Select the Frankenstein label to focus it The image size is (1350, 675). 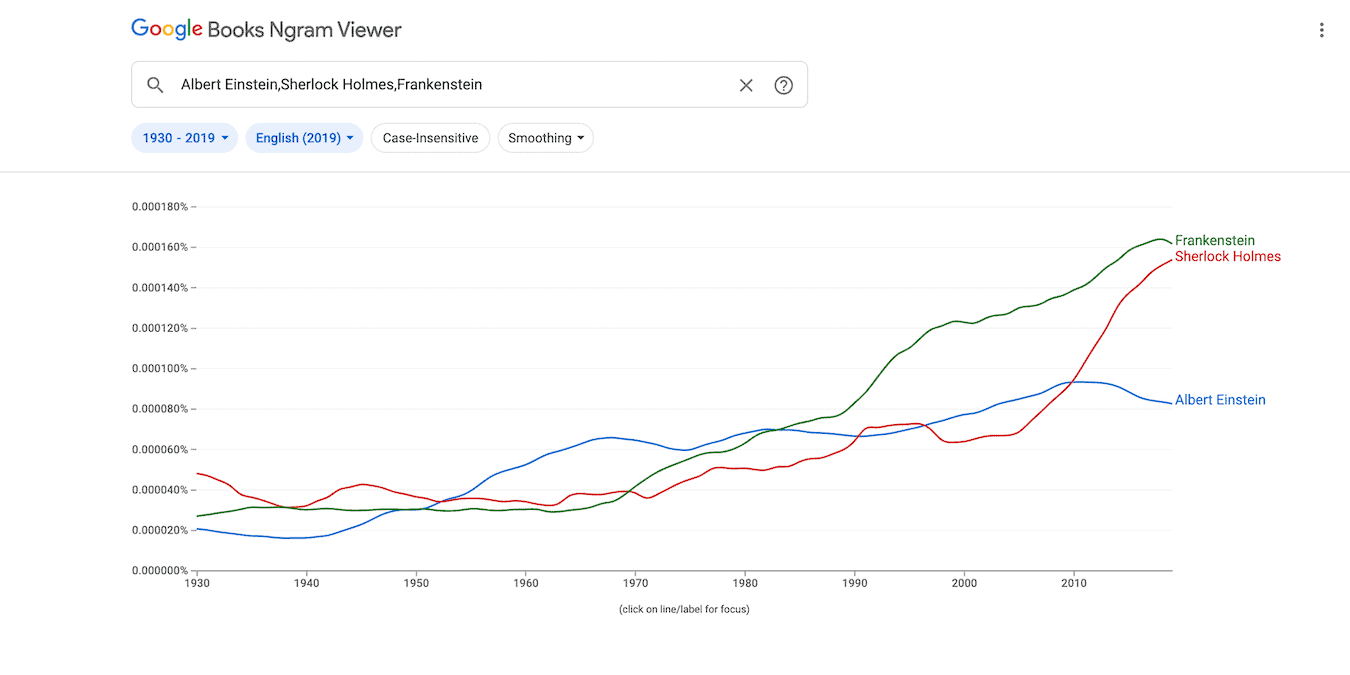(x=1214, y=240)
